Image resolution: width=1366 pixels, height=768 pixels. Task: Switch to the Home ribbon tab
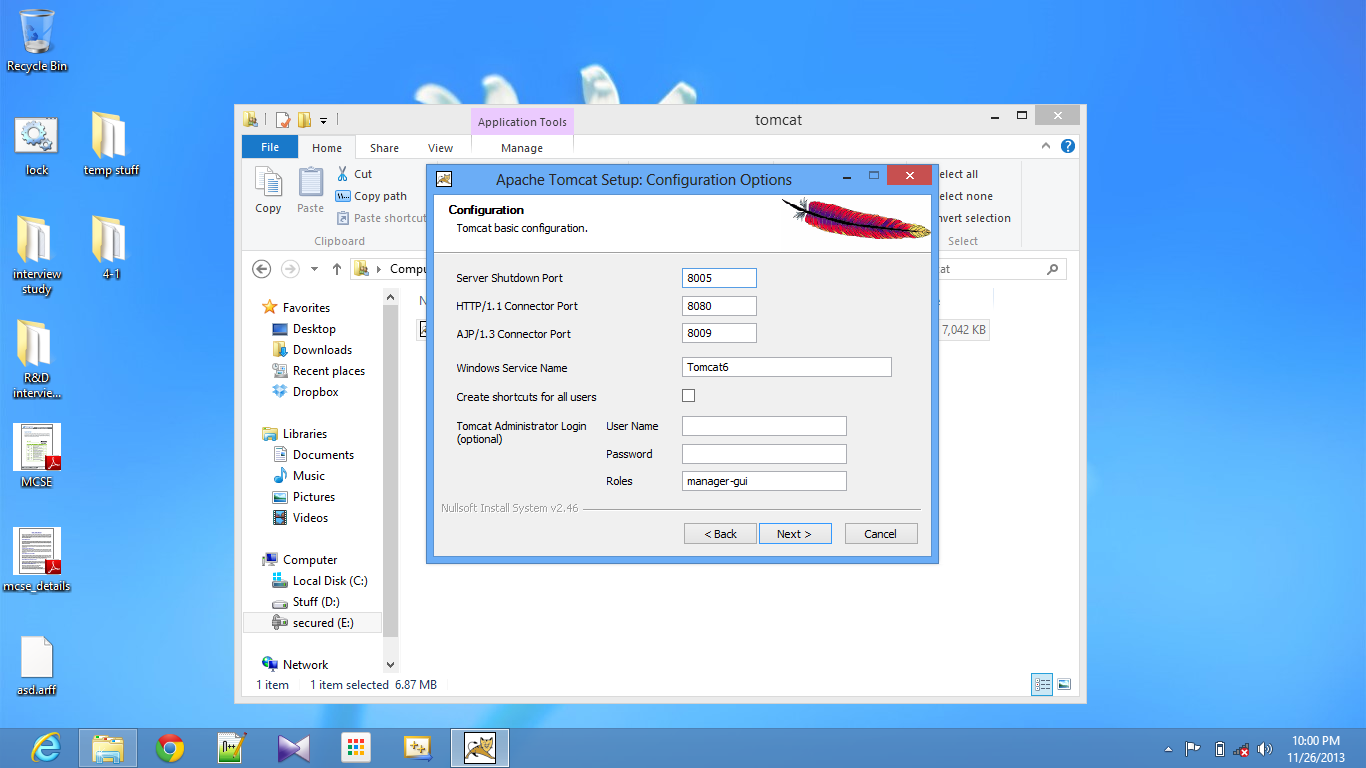(327, 147)
